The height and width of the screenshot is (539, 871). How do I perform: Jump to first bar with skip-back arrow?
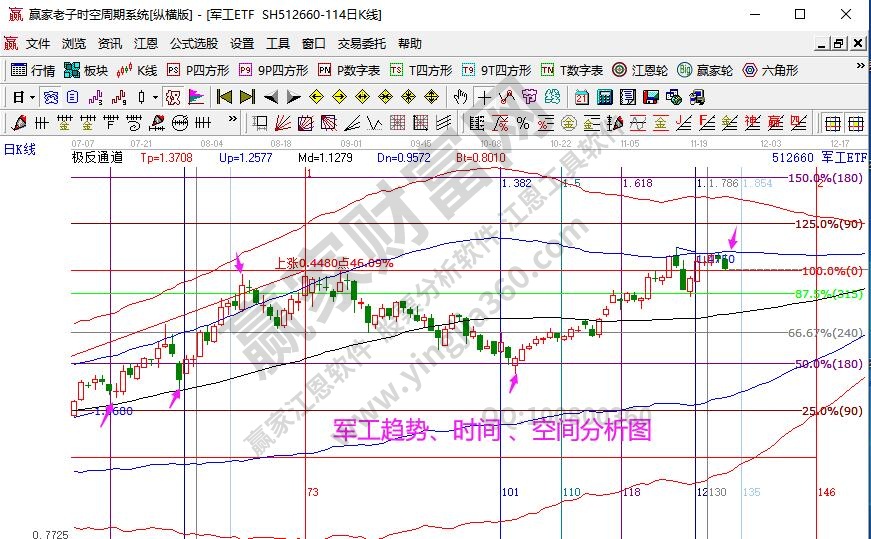[x=224, y=97]
